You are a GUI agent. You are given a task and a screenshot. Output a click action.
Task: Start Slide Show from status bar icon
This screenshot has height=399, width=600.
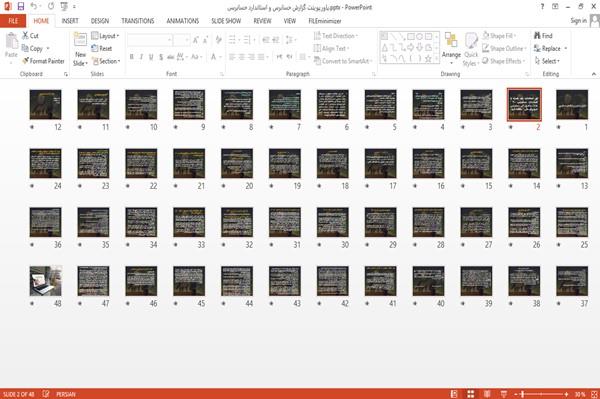(504, 394)
